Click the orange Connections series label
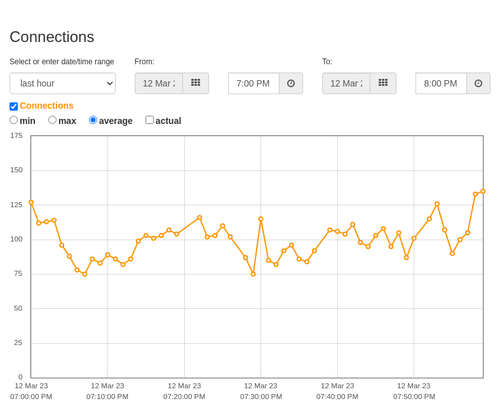 [46, 106]
